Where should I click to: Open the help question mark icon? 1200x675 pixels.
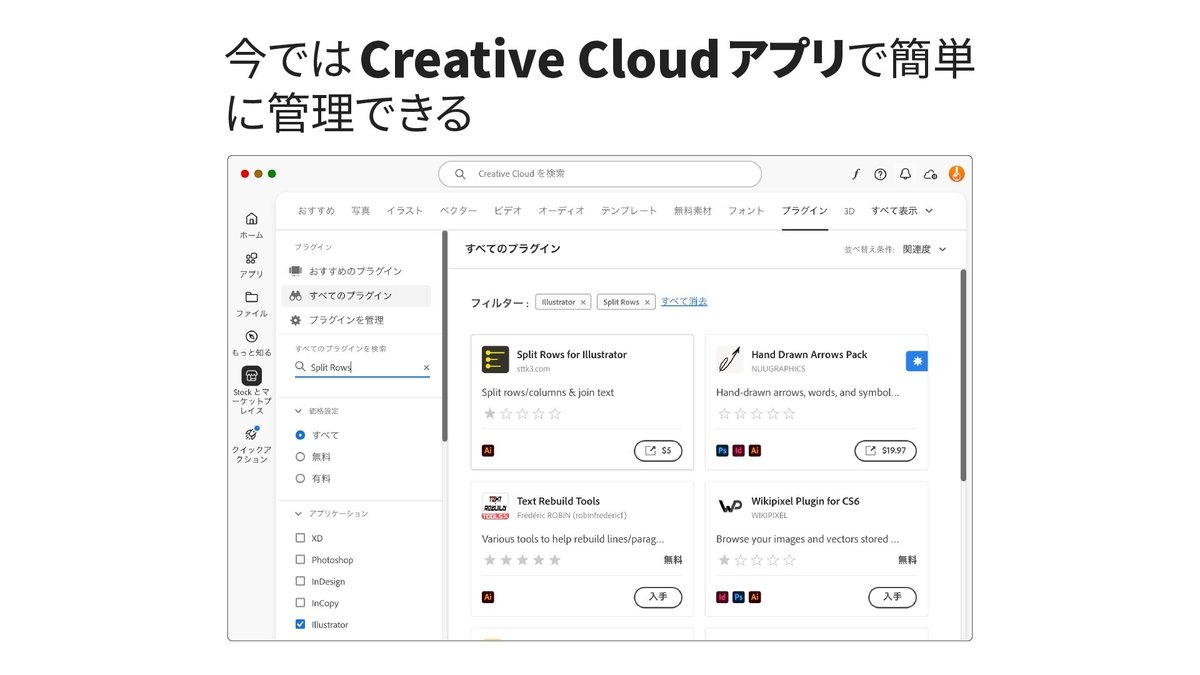(x=880, y=174)
